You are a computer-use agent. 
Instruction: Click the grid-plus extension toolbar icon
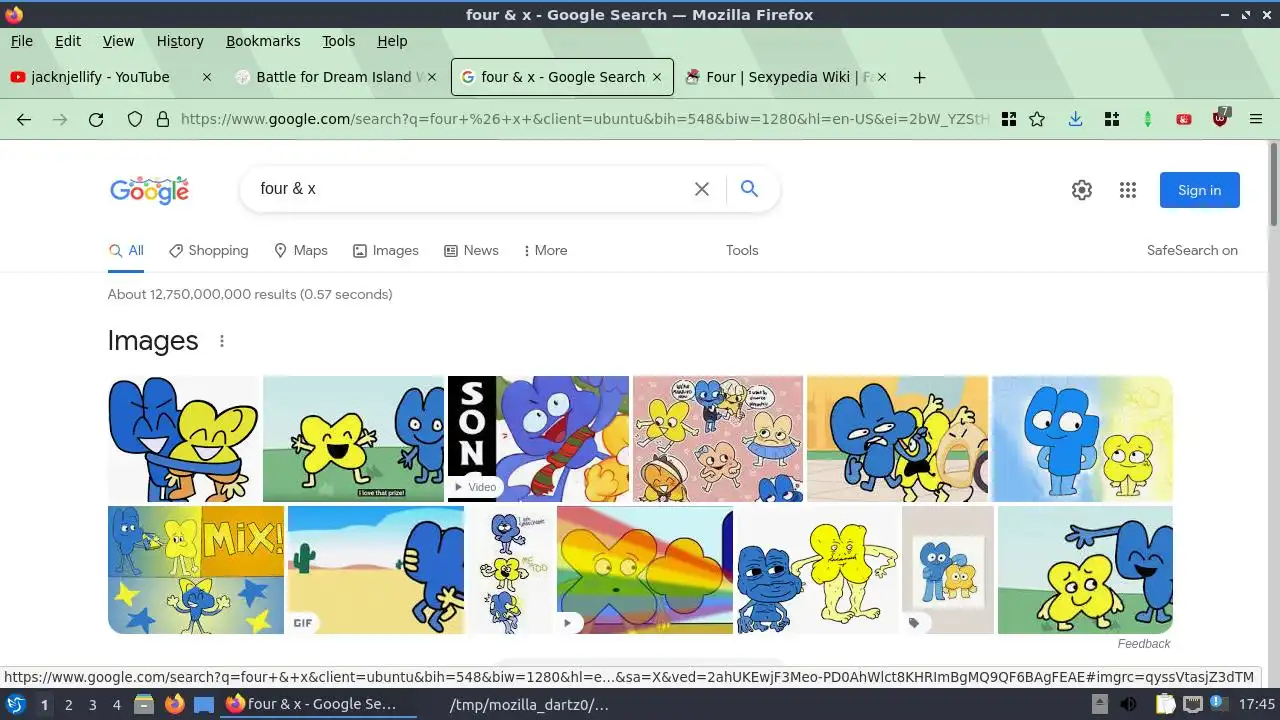(1111, 119)
